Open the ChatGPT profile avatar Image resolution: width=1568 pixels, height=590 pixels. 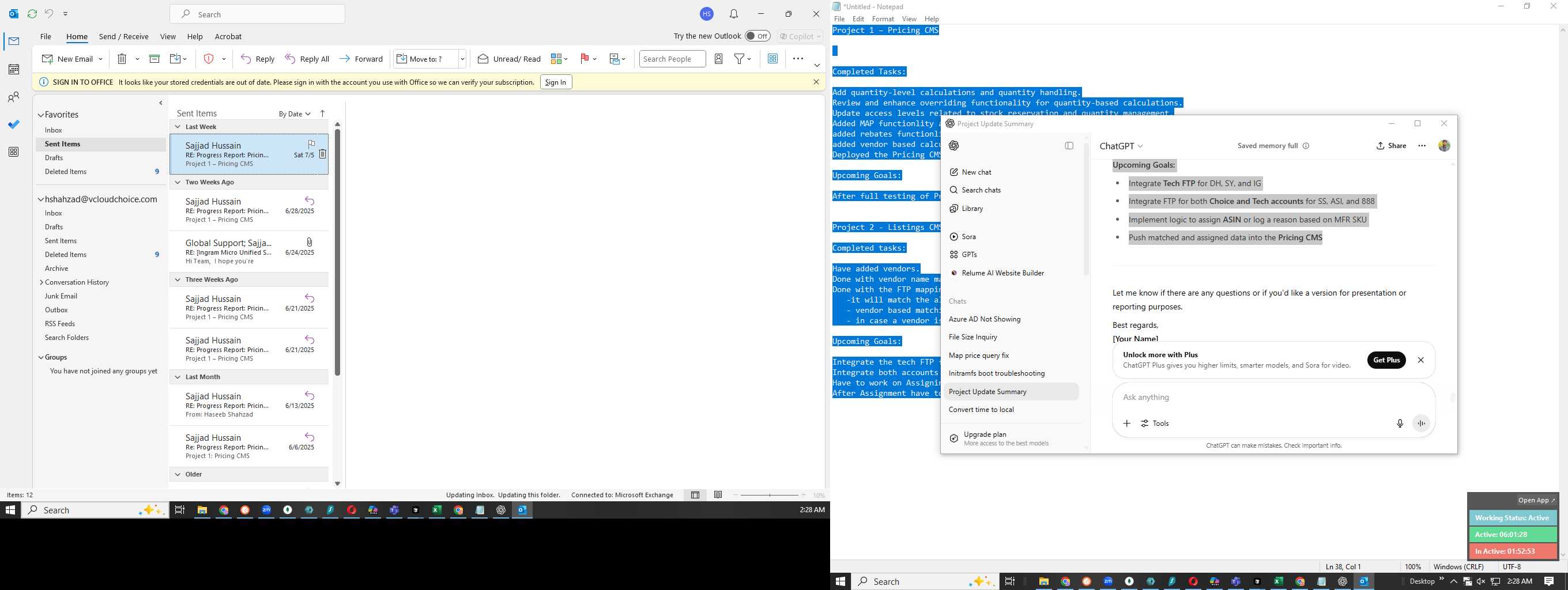(1445, 145)
